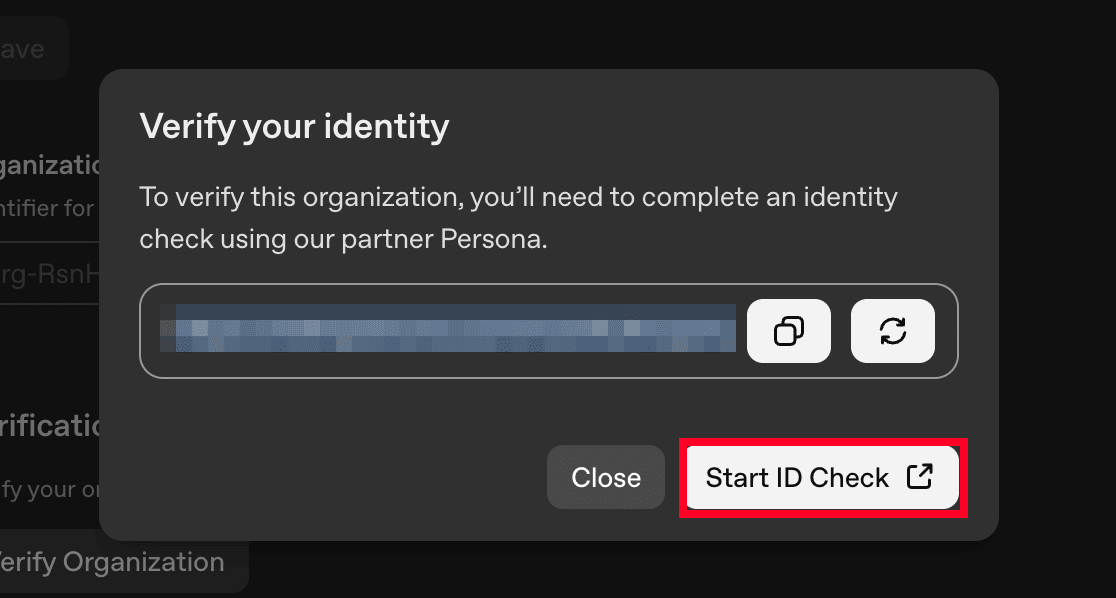This screenshot has height=598, width=1116.
Task: Copy the verification link to clipboard
Action: [x=789, y=331]
